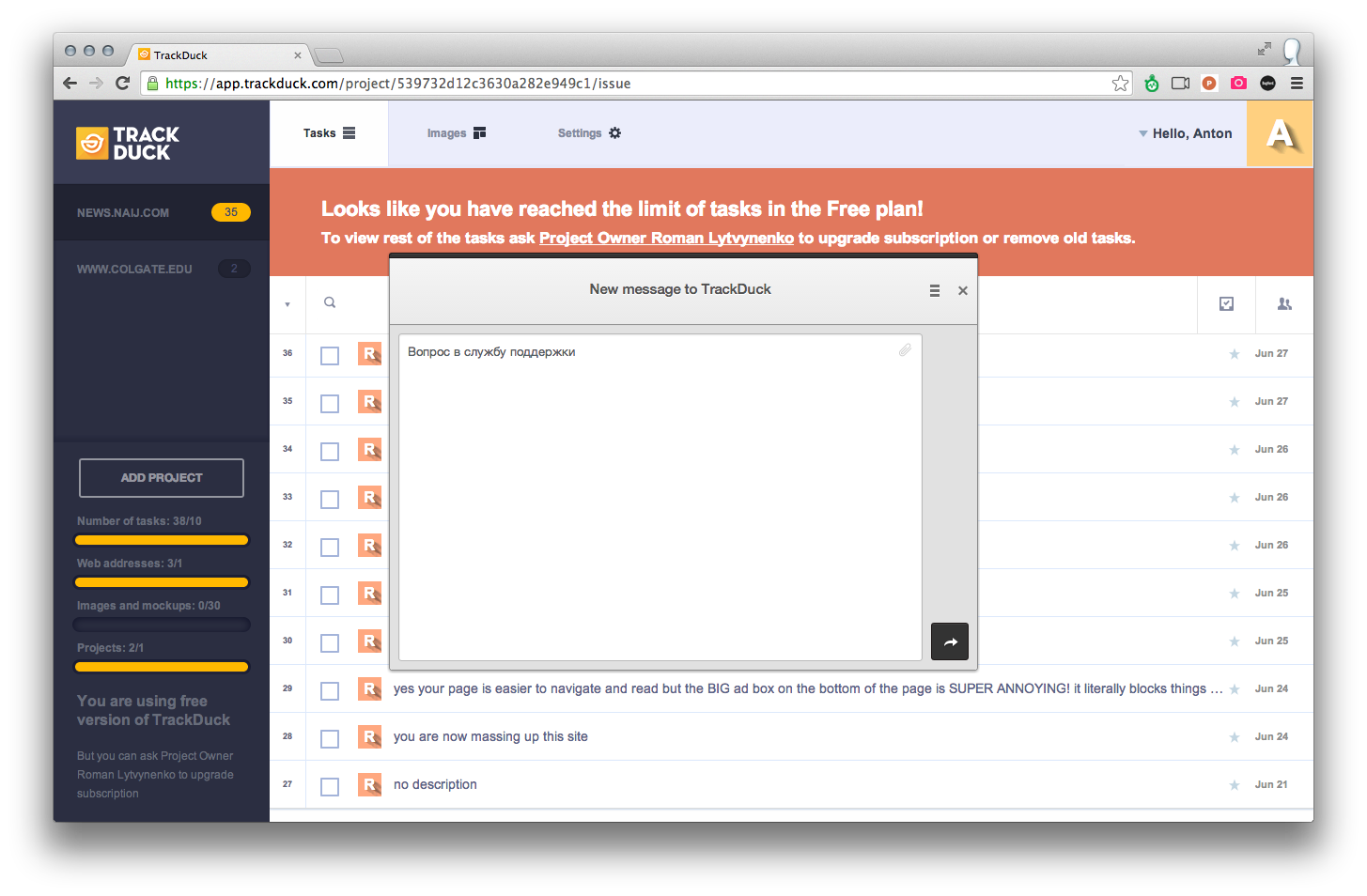Viewport: 1367px width, 896px height.
Task: Click the R avatar on task 27
Action: coord(369,785)
